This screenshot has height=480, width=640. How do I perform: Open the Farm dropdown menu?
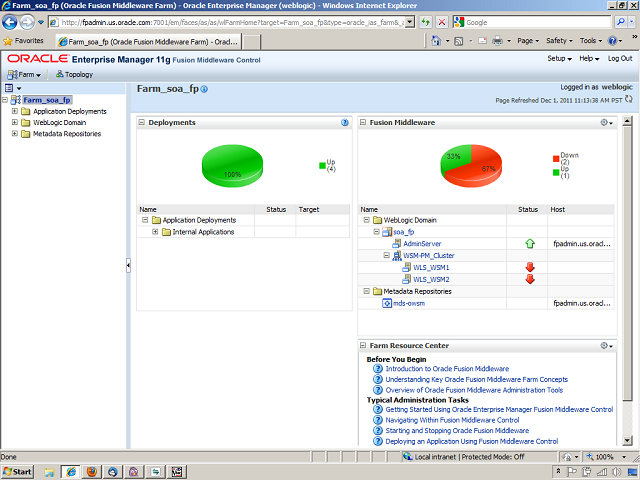(x=29, y=74)
